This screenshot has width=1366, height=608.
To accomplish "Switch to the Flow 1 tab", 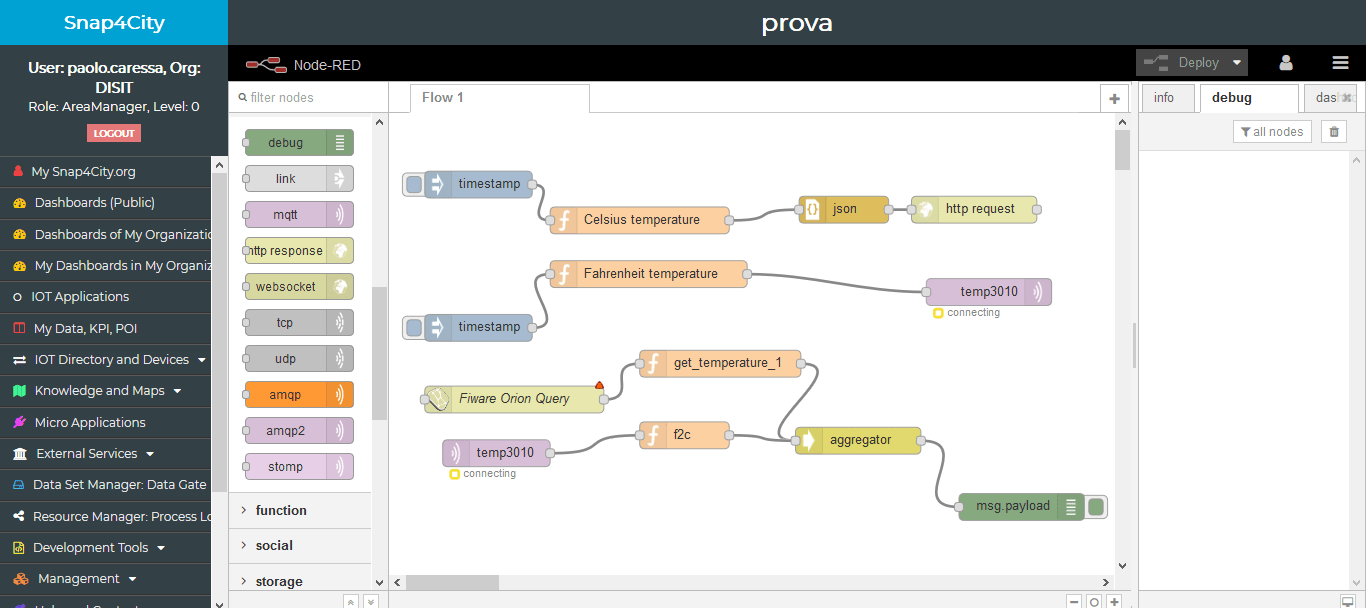I will click(x=500, y=98).
